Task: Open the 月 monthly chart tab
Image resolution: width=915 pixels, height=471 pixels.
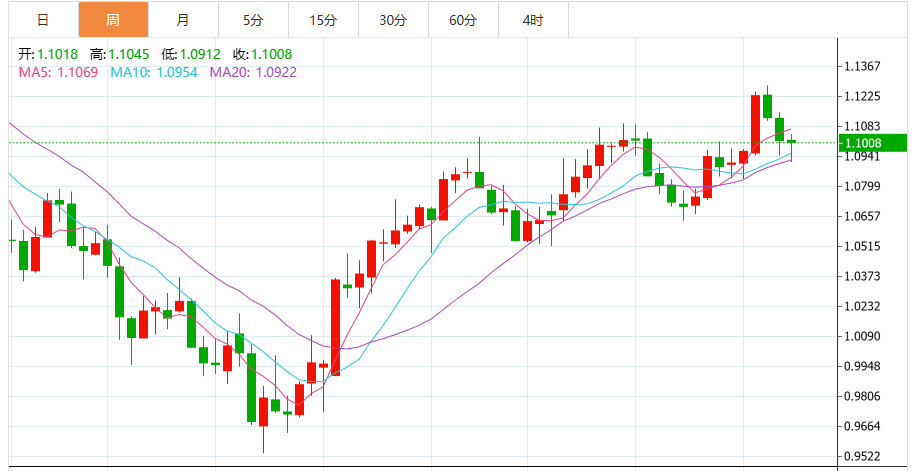Action: [183, 20]
